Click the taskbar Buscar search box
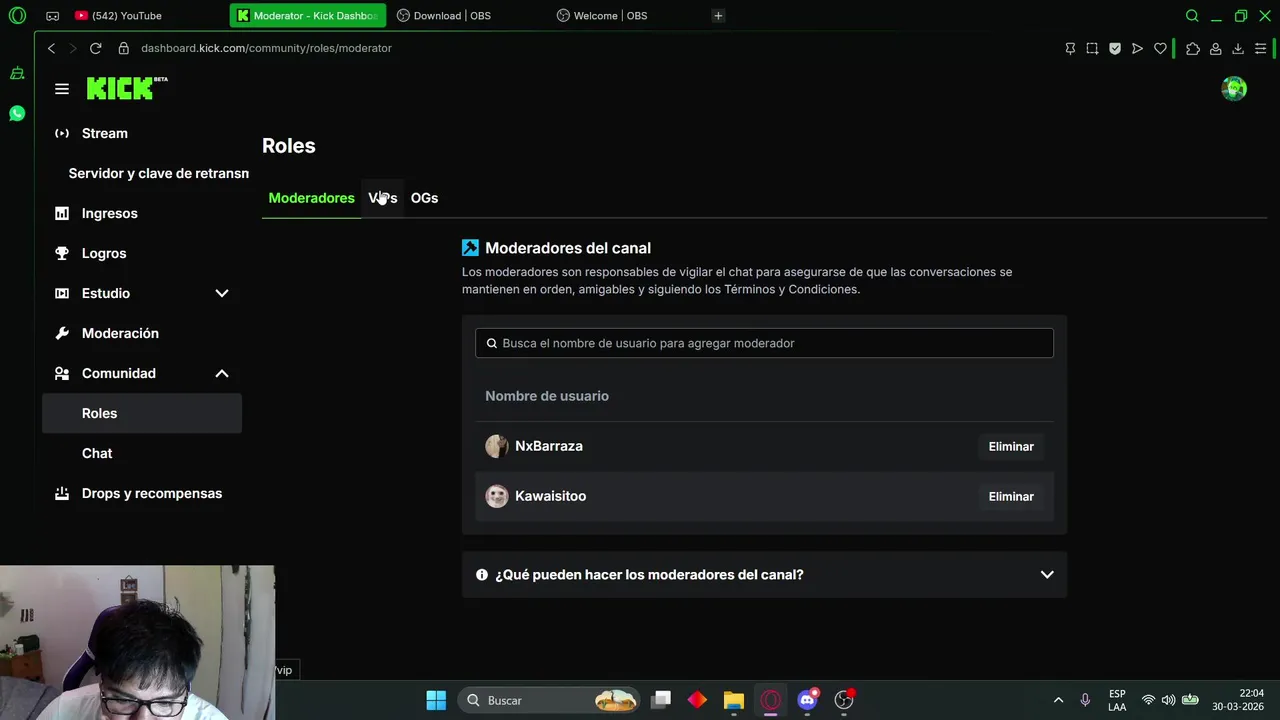1280x720 pixels. pos(549,700)
